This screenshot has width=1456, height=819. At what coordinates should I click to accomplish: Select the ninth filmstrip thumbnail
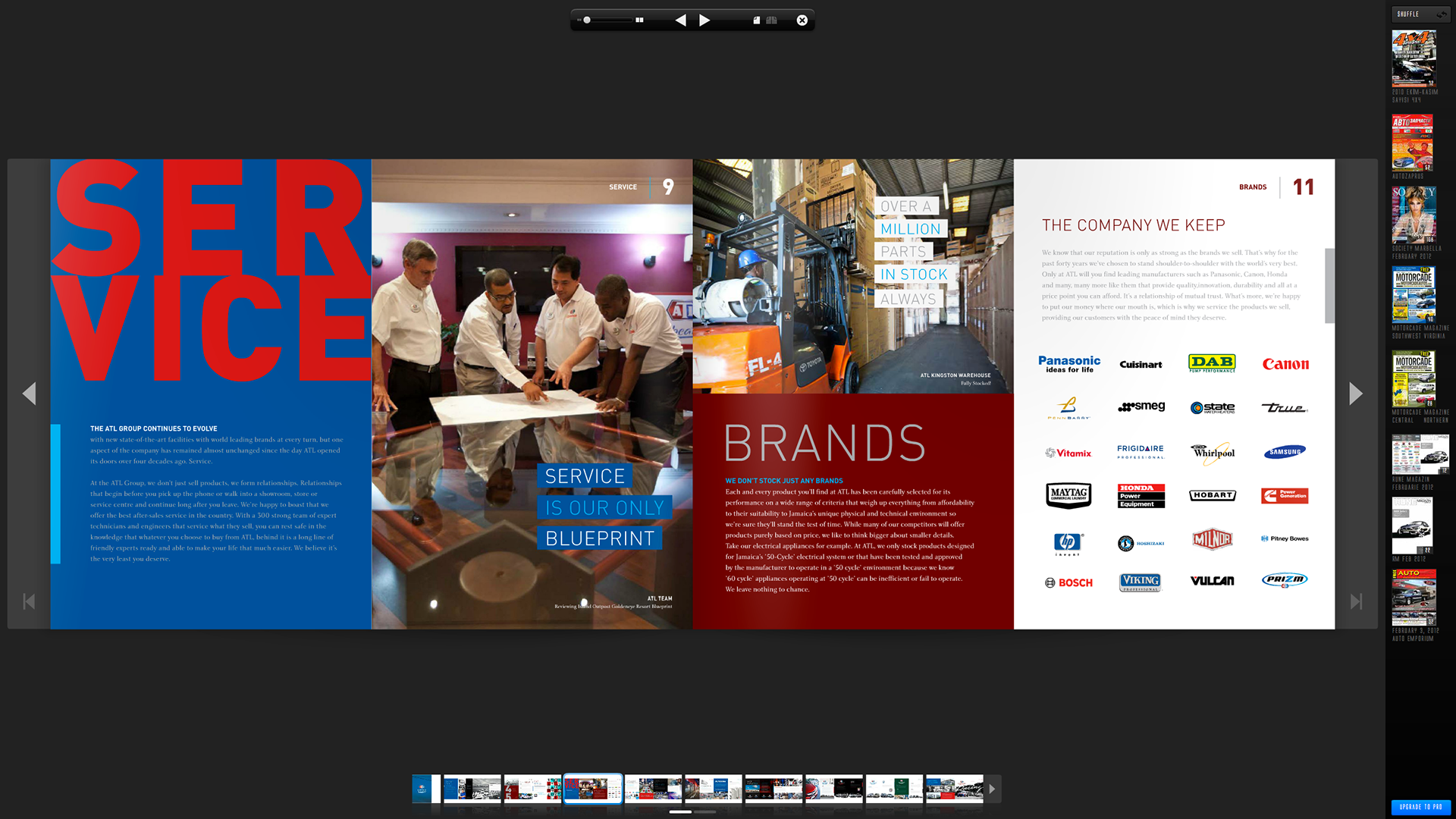[894, 789]
